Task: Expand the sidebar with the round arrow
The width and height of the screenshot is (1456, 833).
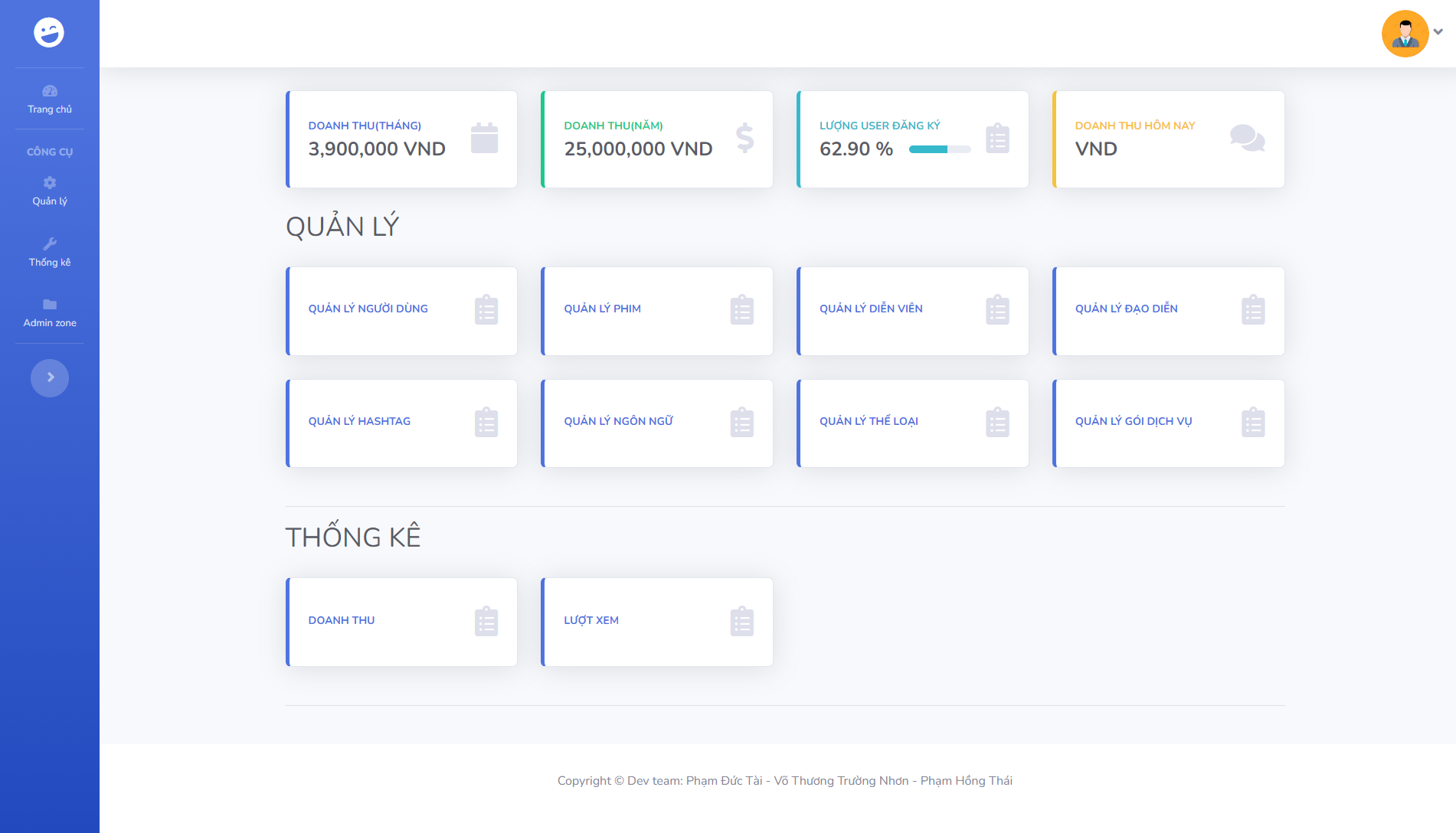Action: click(50, 377)
